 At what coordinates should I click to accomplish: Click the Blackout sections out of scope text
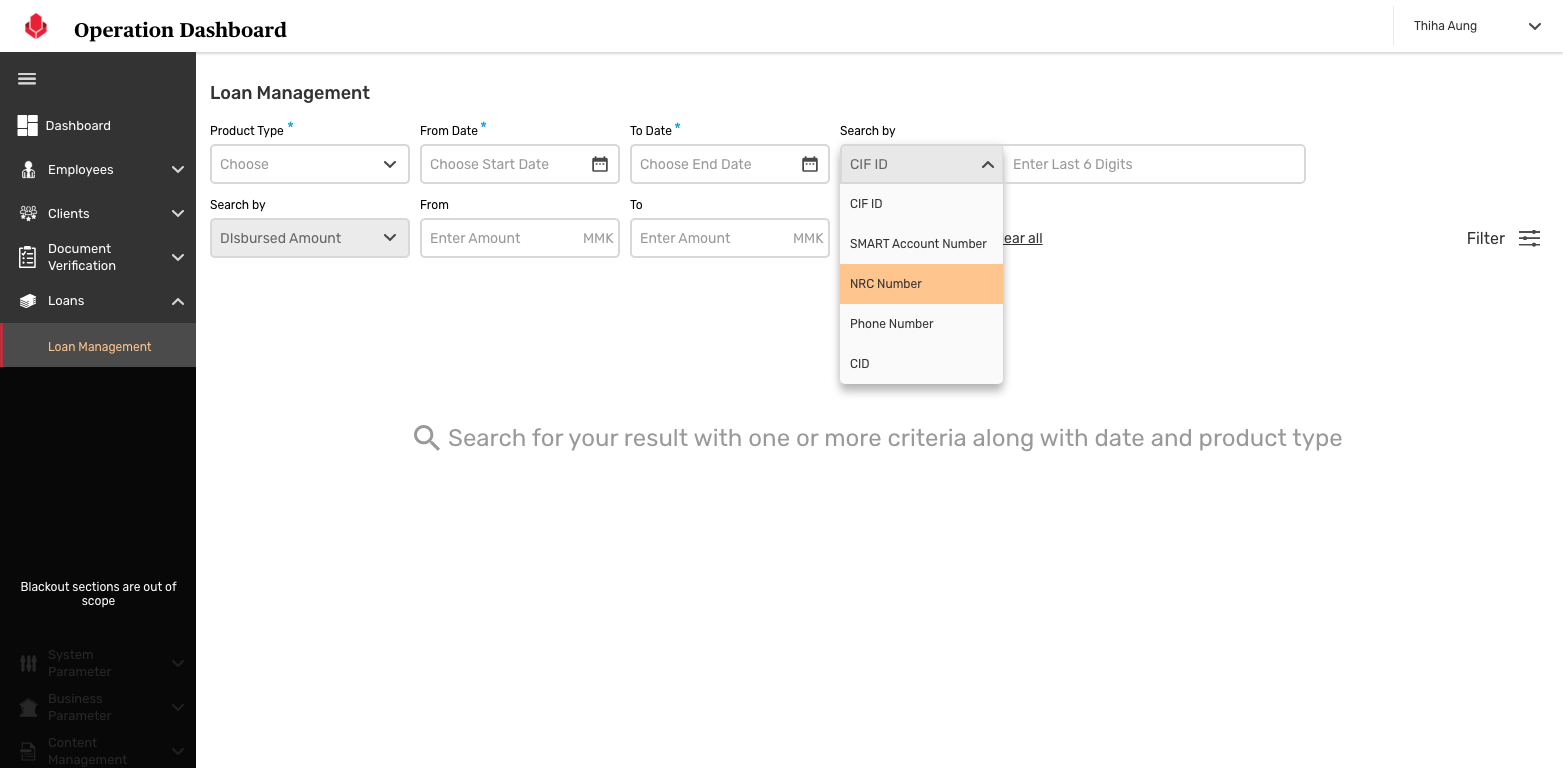pos(98,594)
